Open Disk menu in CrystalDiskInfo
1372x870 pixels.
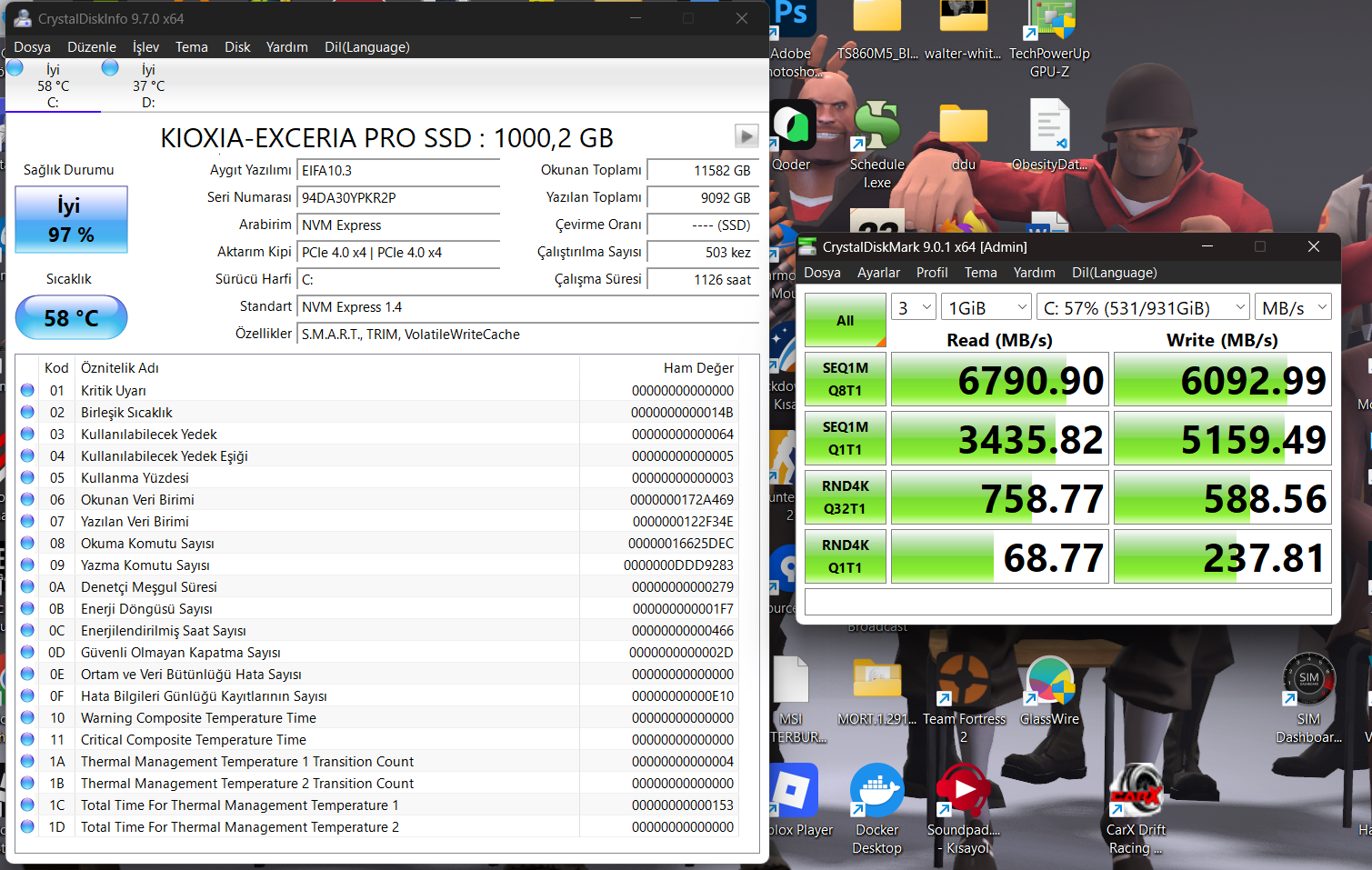click(237, 47)
